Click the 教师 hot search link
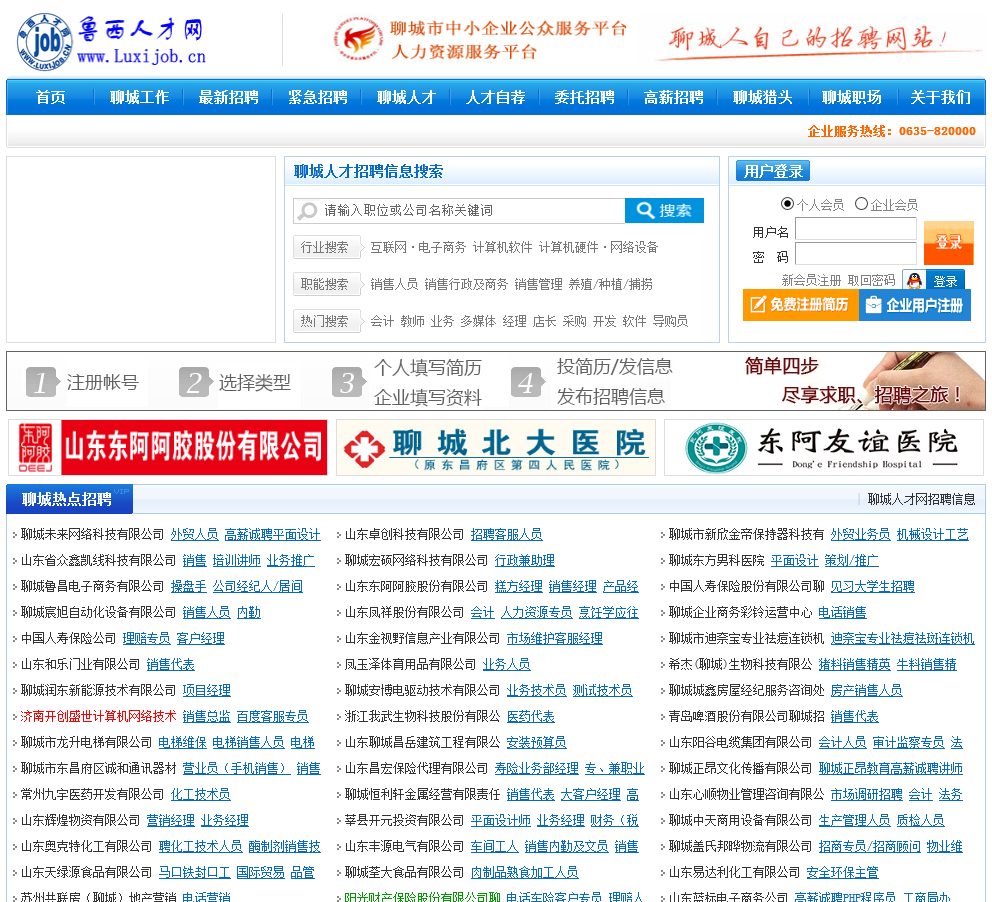The width and height of the screenshot is (992, 902). tap(412, 321)
